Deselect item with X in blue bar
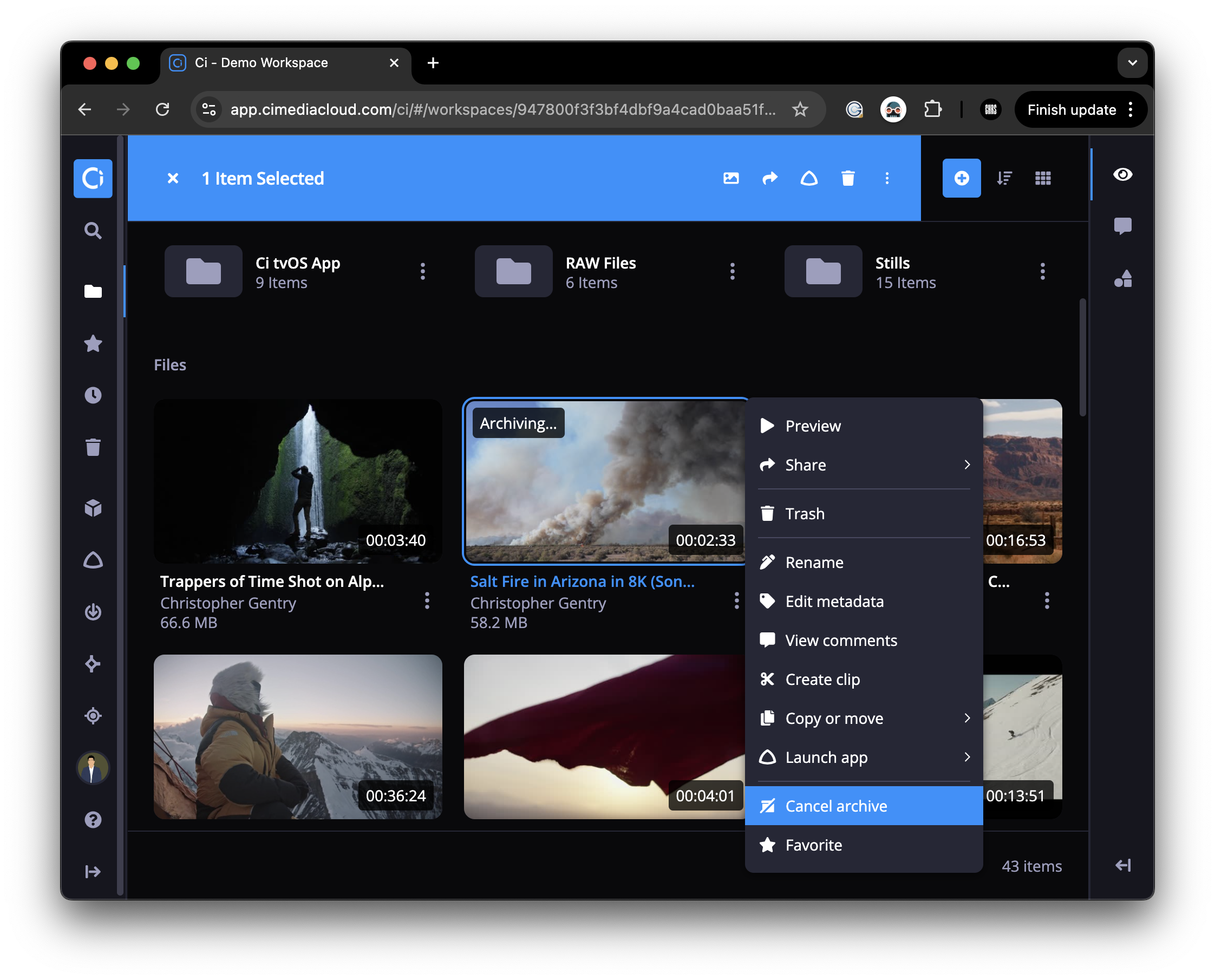 (x=173, y=178)
